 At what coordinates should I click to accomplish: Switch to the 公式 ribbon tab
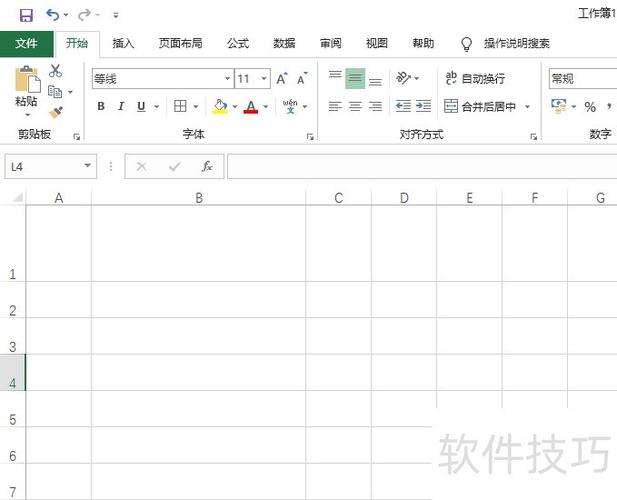[x=238, y=43]
